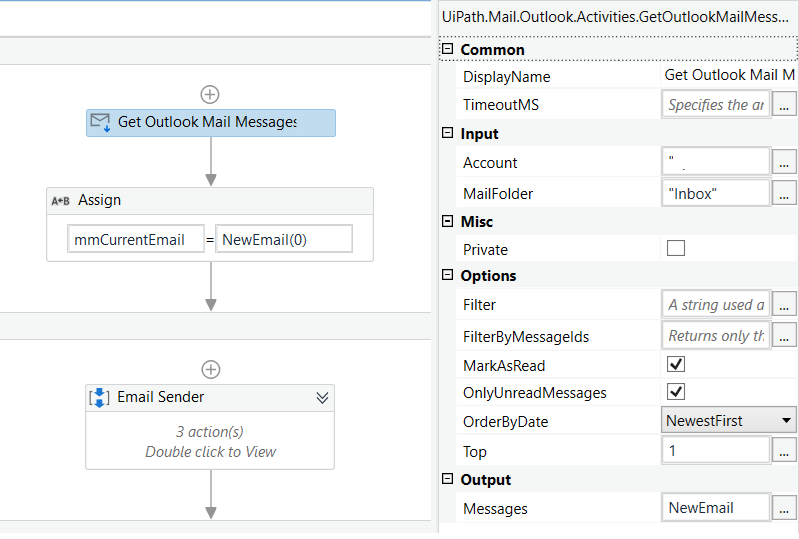
Task: Collapse the Misc property section
Action: 447,221
